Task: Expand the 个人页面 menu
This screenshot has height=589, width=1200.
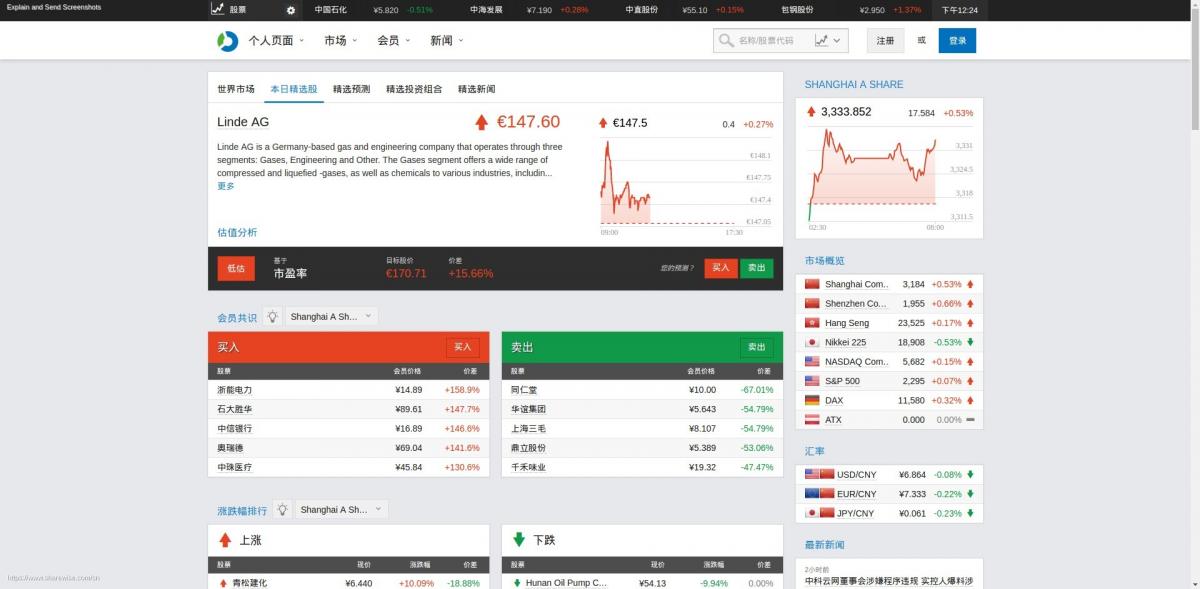Action: [x=276, y=41]
